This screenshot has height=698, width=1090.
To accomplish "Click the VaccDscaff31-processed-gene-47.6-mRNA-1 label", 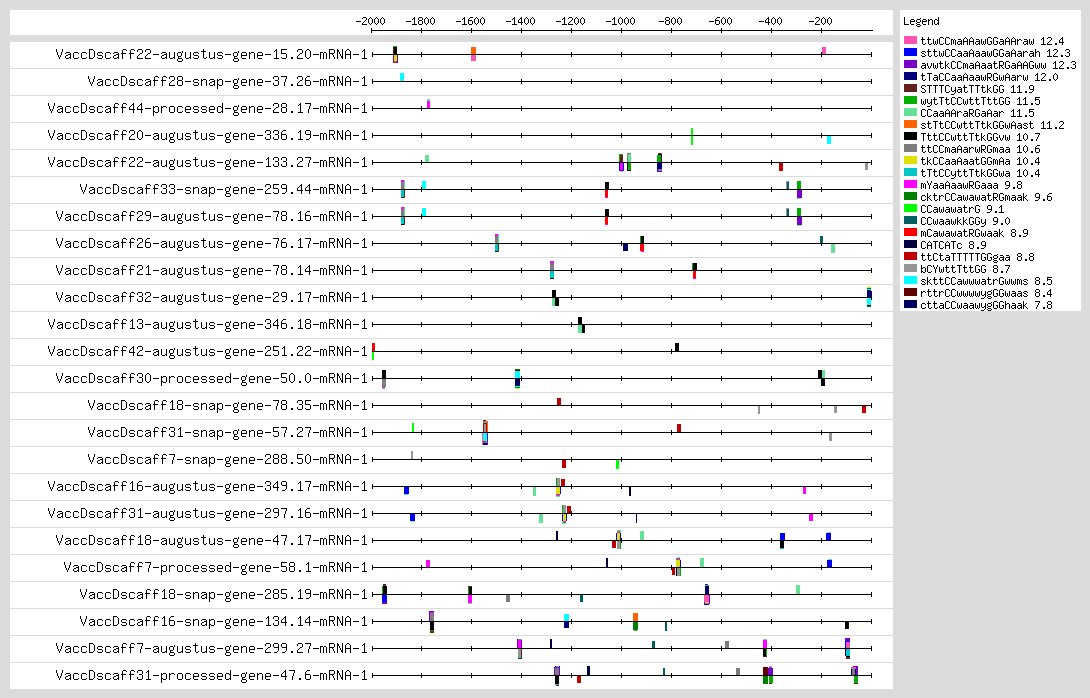I will pos(211,675).
